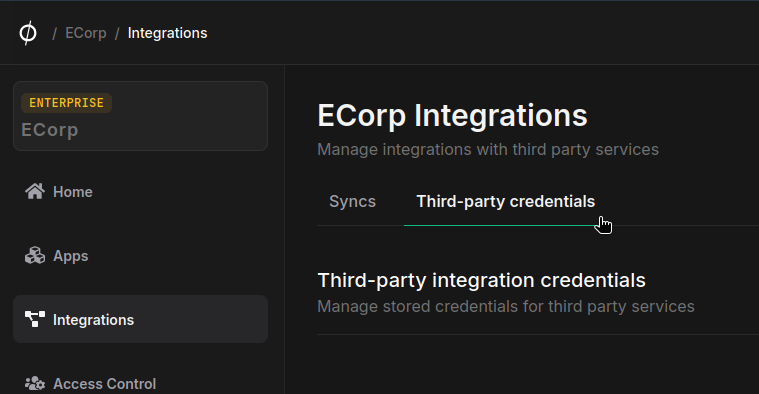Click the Integrations diagram icon
The image size is (759, 394).
35,319
